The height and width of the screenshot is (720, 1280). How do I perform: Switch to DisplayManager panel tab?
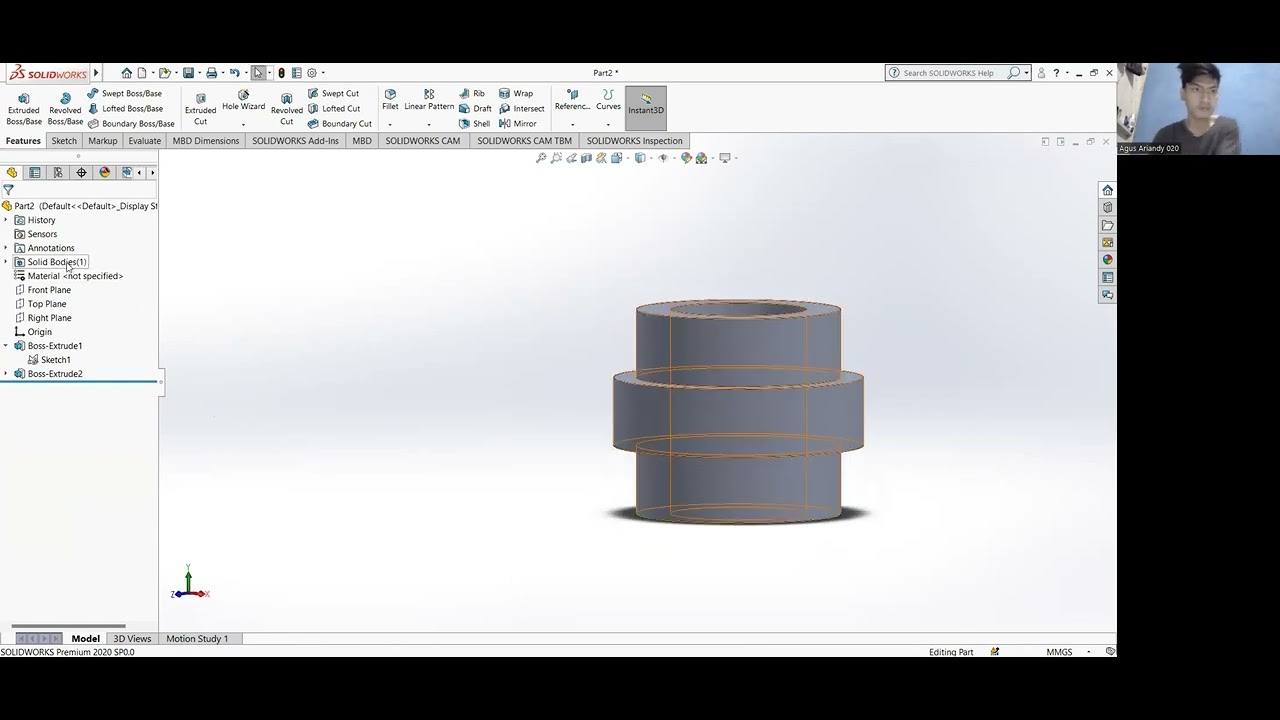coord(105,173)
